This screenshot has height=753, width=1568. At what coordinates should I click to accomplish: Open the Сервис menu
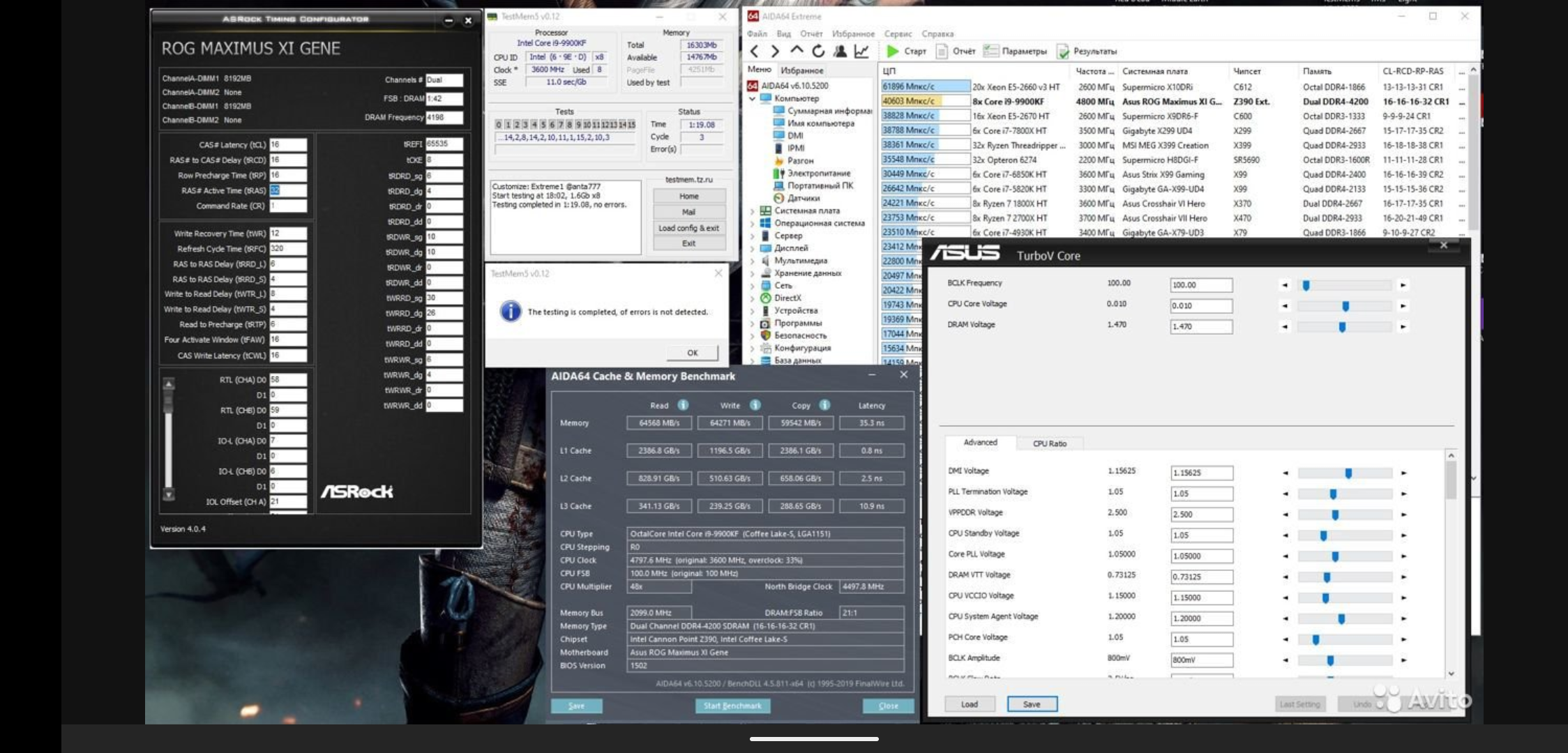point(898,33)
